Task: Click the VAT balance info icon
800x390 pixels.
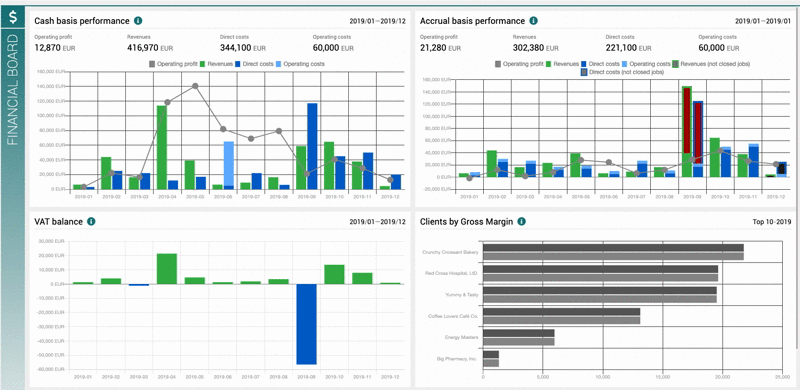Action: point(91,222)
